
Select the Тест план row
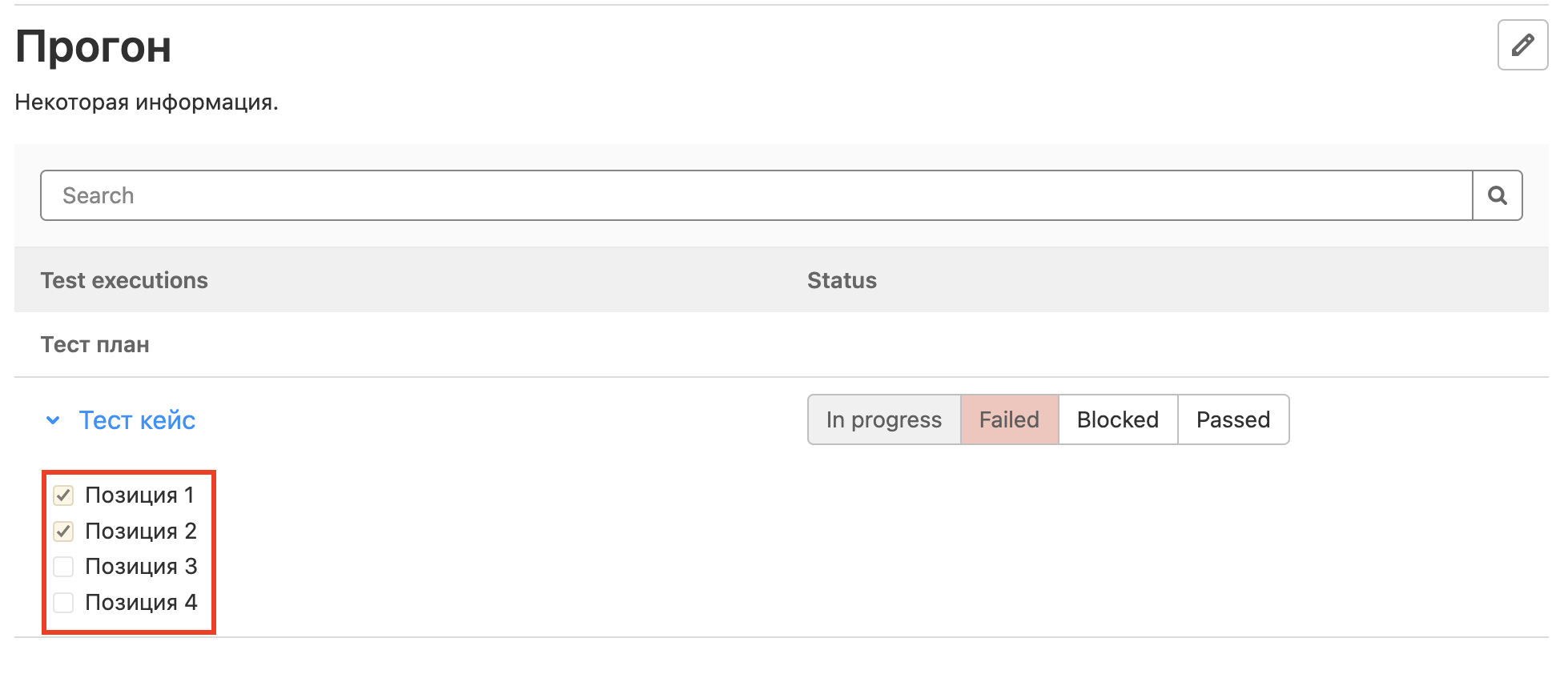(x=95, y=344)
